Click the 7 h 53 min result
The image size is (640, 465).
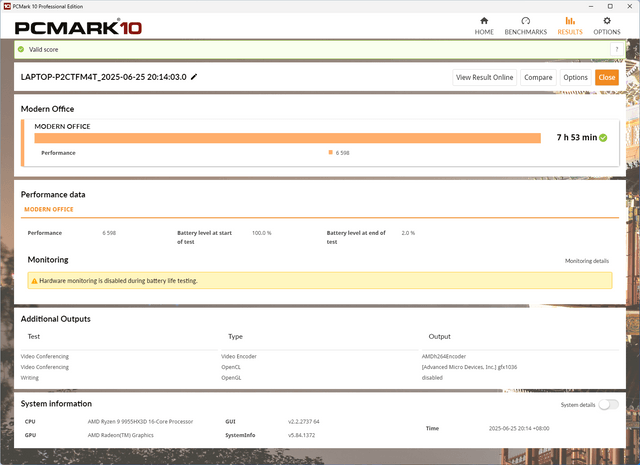point(576,138)
